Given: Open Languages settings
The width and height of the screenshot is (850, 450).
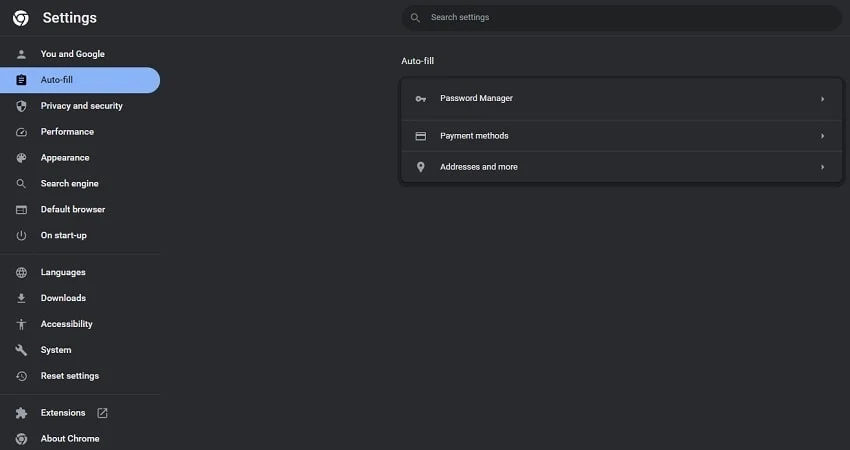Looking at the screenshot, I should click(x=63, y=273).
